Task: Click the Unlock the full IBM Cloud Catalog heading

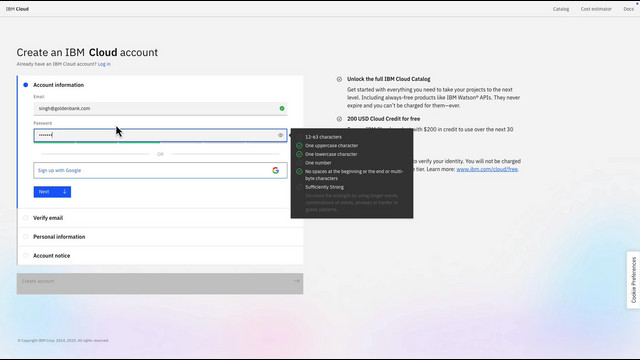Action: coord(389,79)
